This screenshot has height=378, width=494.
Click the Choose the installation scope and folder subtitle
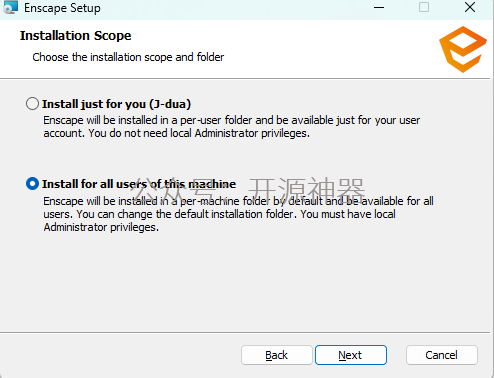[128, 57]
